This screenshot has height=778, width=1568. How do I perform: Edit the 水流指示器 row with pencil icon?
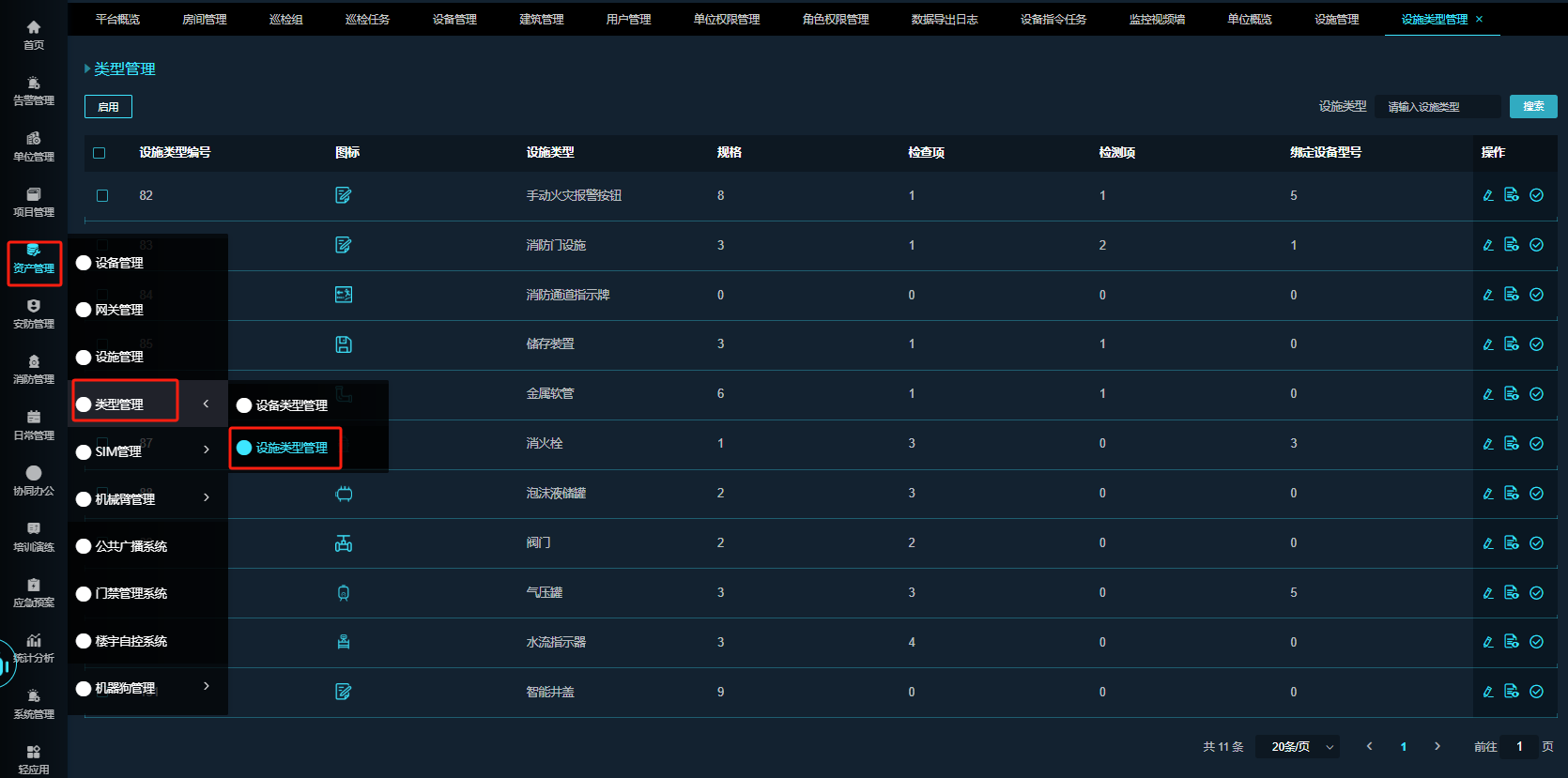click(x=1488, y=643)
